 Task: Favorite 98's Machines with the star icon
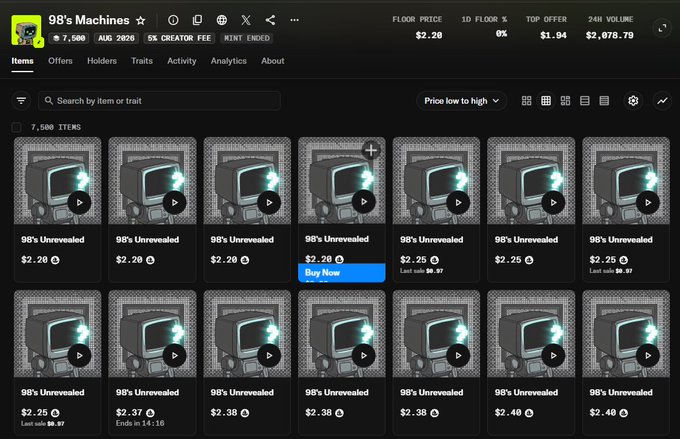[x=141, y=20]
